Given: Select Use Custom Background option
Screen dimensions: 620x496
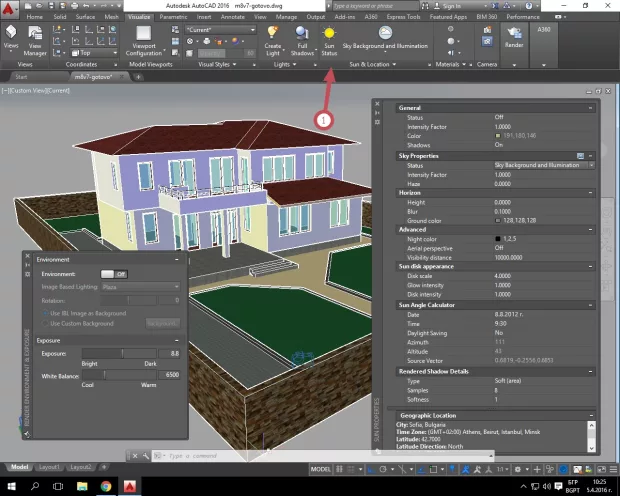Looking at the screenshot, I should pyautogui.click(x=44, y=323).
